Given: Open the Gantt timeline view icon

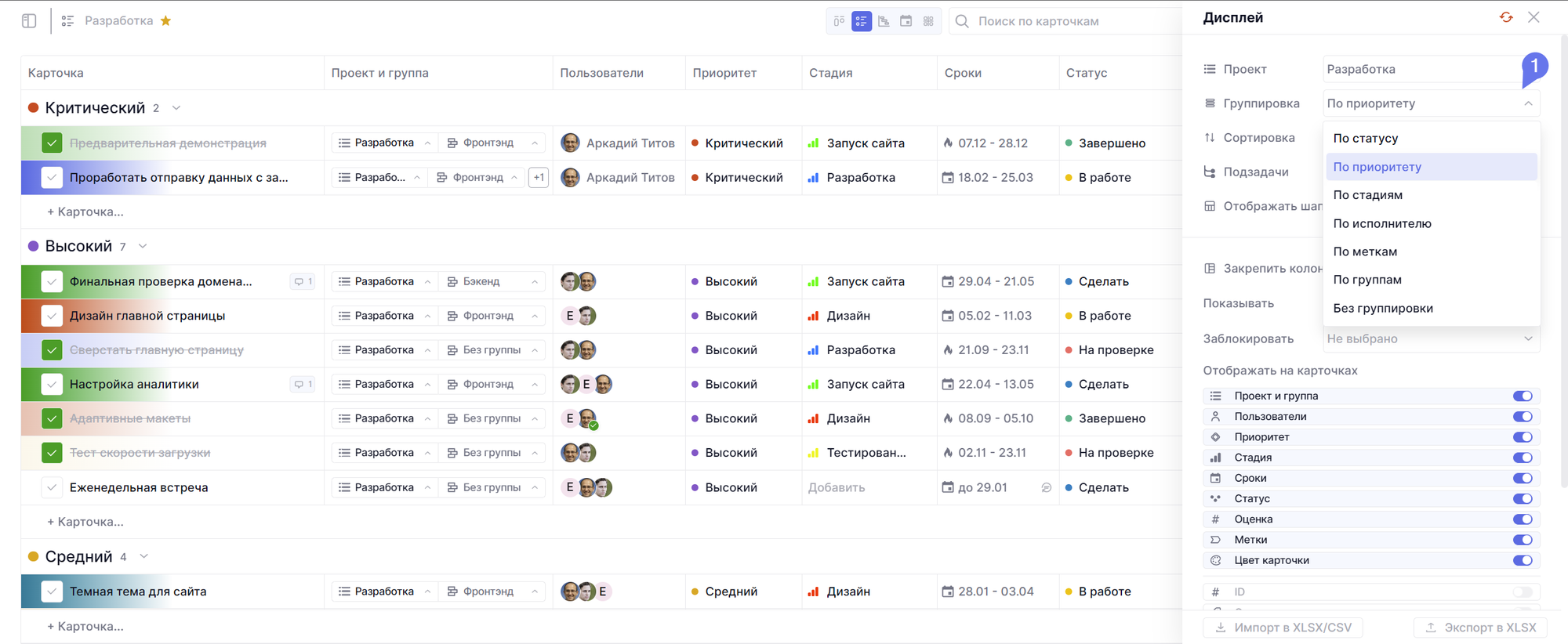Looking at the screenshot, I should tap(884, 21).
